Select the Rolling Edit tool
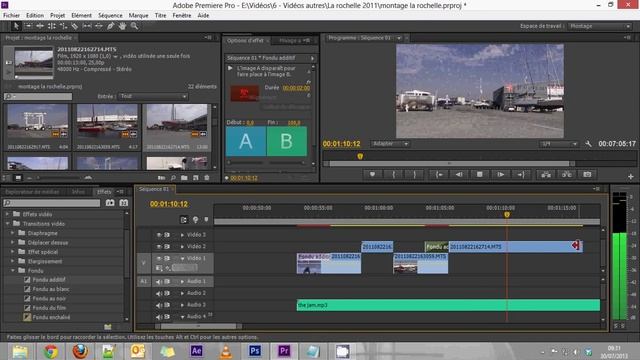The image size is (640, 360). click(x=51, y=26)
